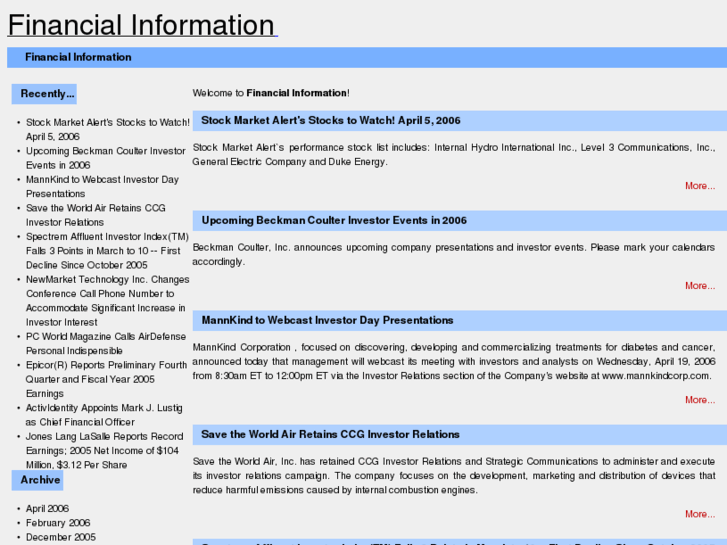This screenshot has width=727, height=545.
Task: Click the summary text mentioning Duke Energy
Action: (x=454, y=155)
